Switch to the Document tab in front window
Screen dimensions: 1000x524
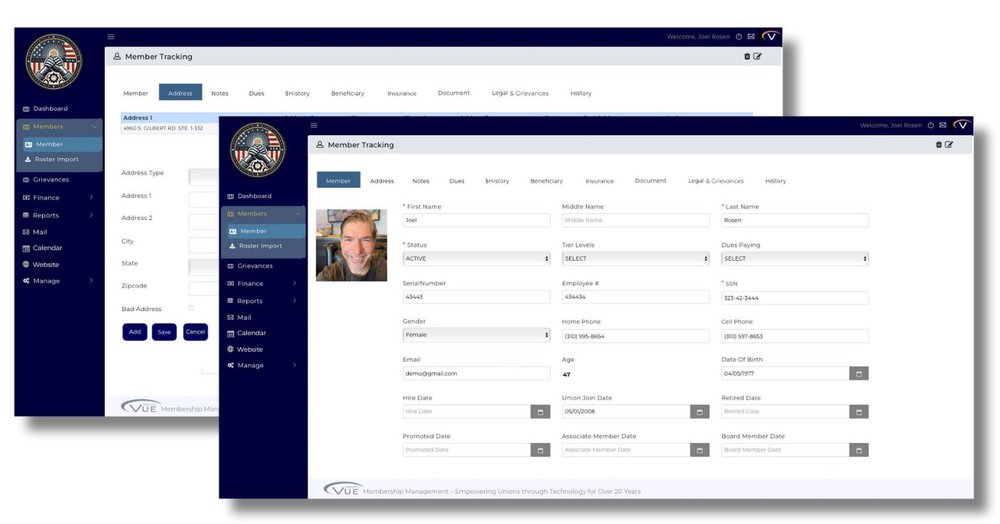click(651, 181)
